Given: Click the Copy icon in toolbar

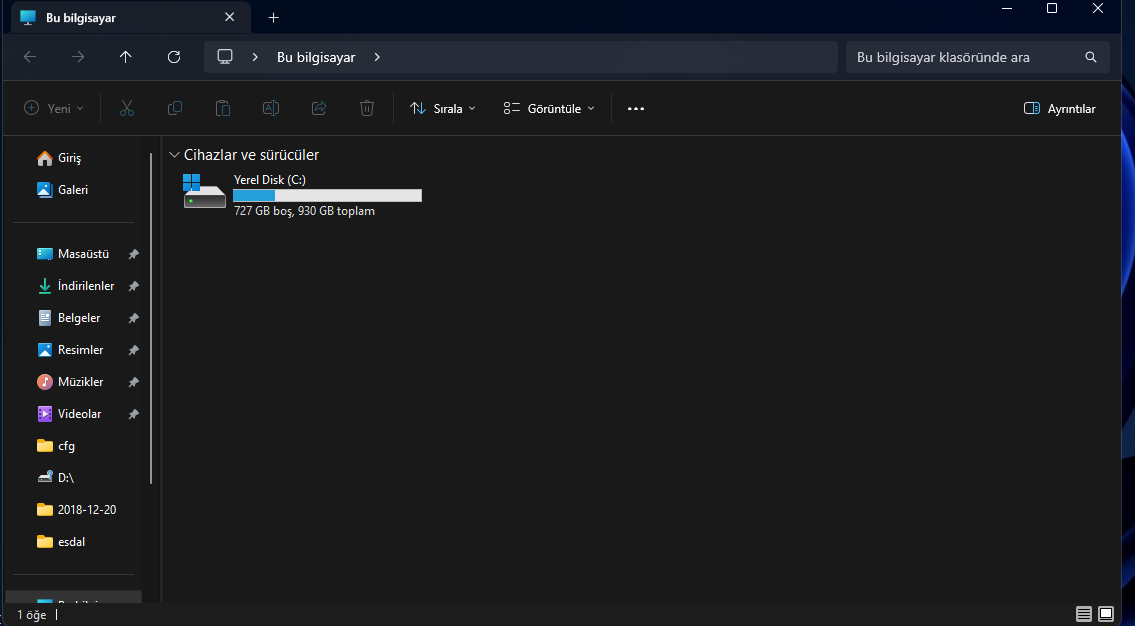Looking at the screenshot, I should [174, 109].
